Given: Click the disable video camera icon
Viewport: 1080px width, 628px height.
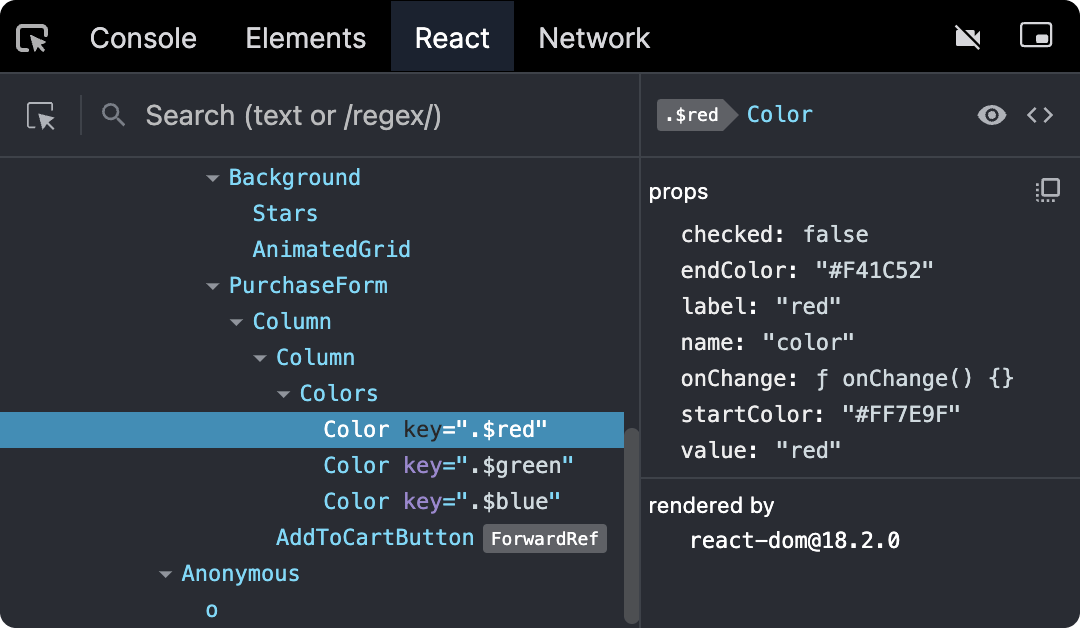Looking at the screenshot, I should pyautogui.click(x=967, y=38).
